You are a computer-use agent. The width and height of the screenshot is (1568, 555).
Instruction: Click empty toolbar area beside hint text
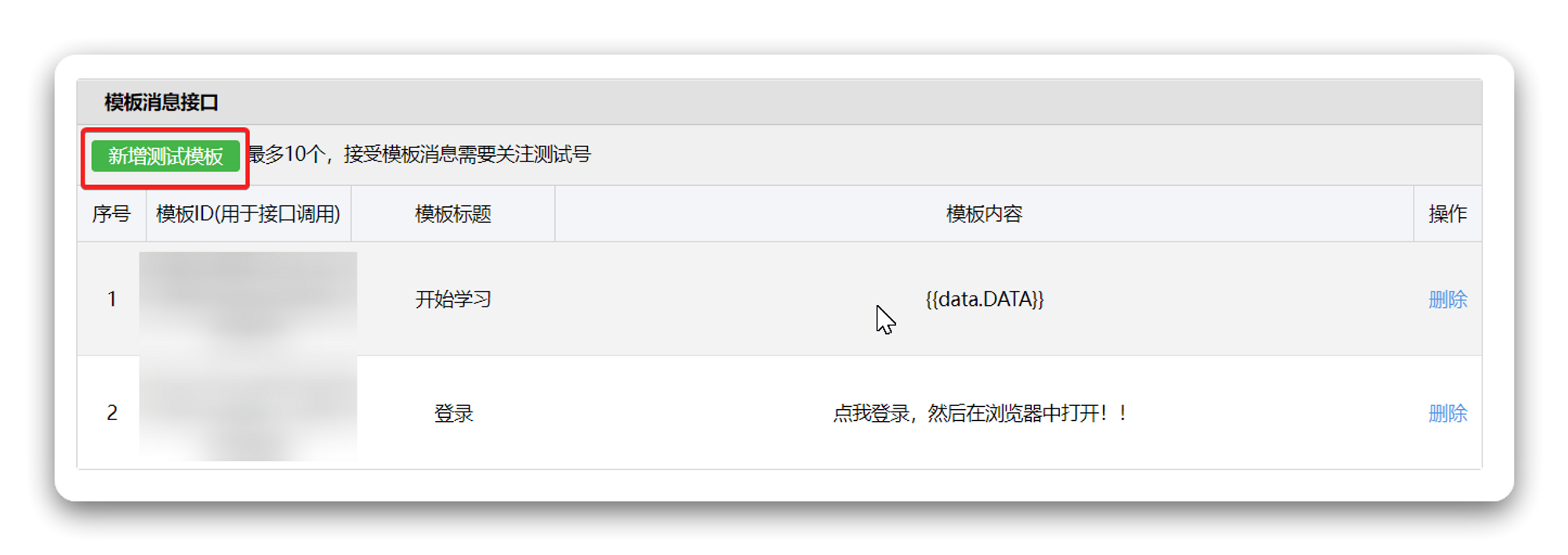[x=1035, y=154]
